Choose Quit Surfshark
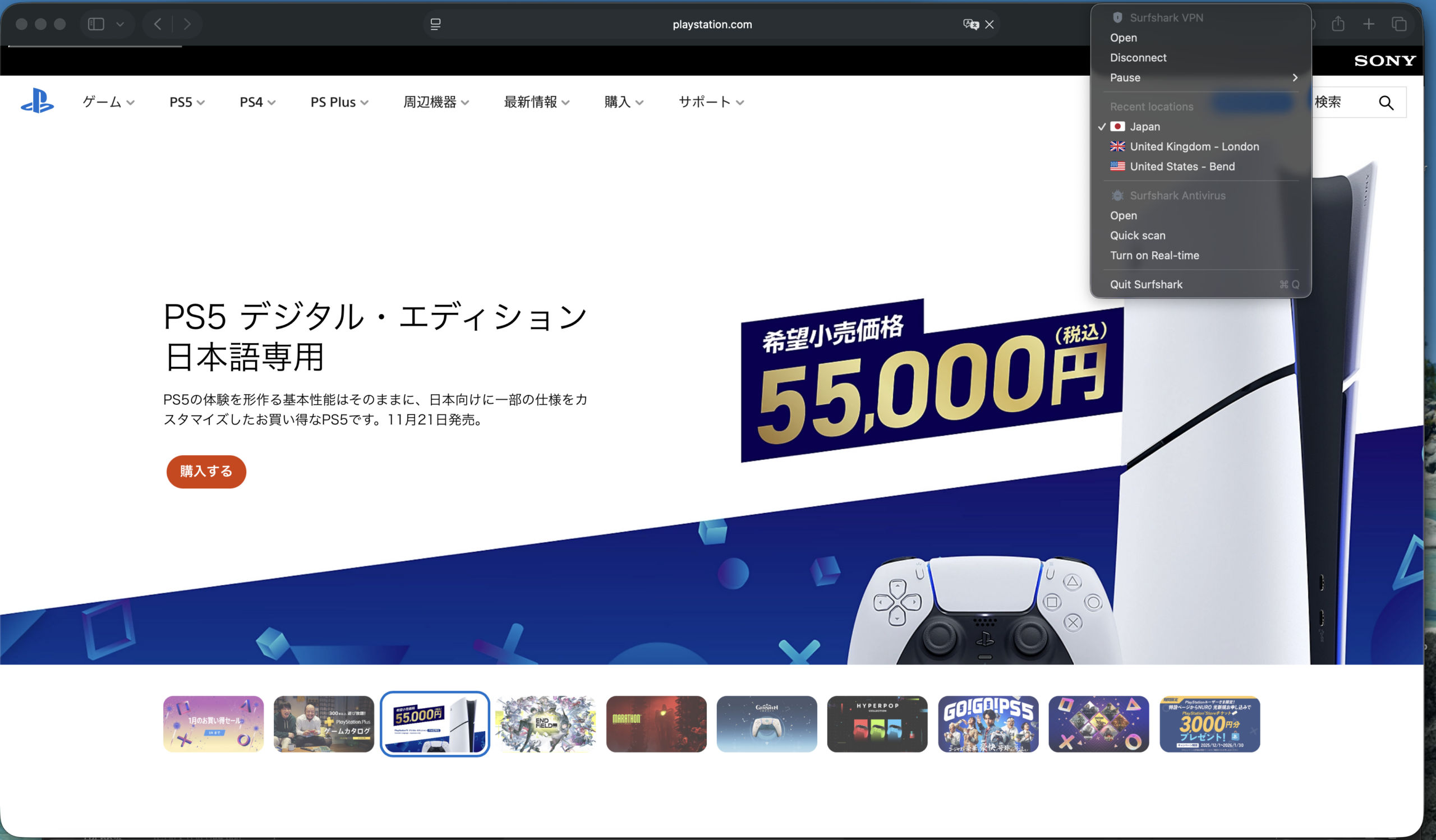Viewport: 1436px width, 840px height. click(1200, 284)
